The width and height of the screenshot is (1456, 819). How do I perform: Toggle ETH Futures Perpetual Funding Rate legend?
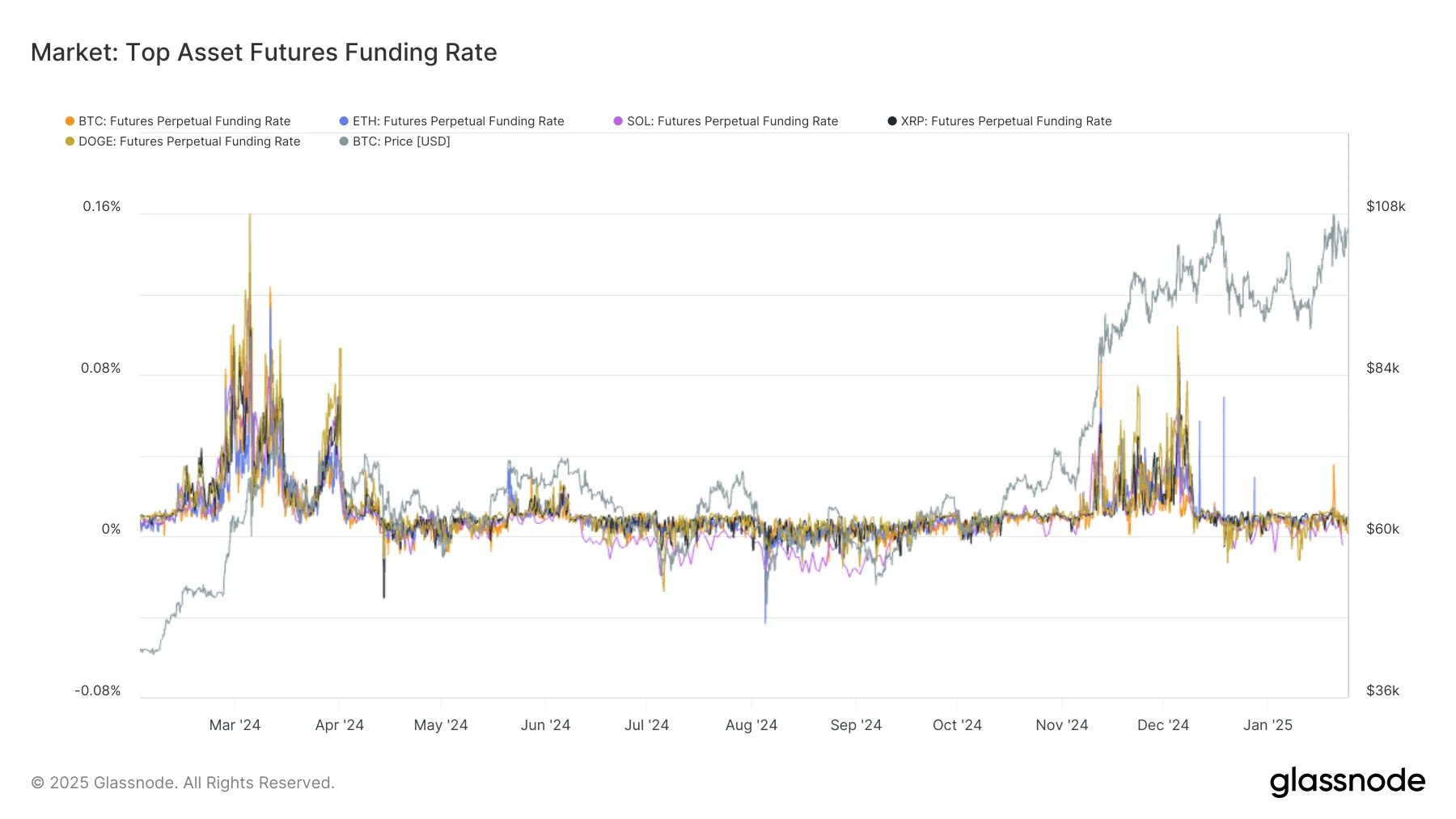[x=458, y=121]
